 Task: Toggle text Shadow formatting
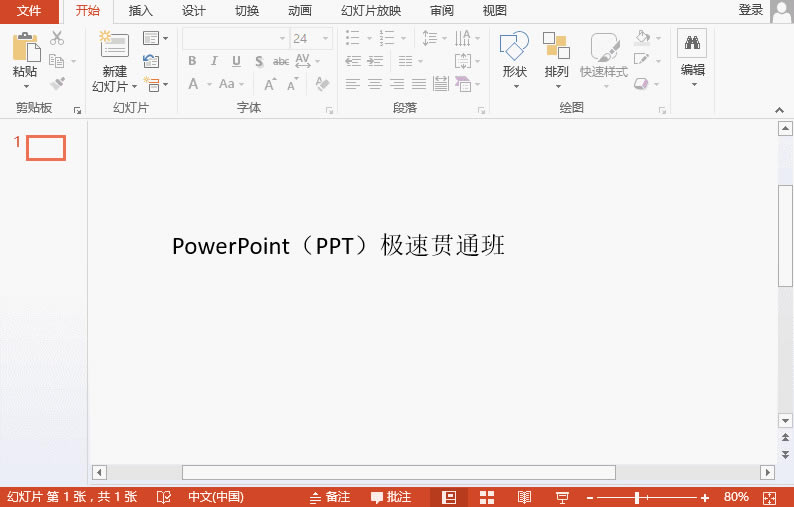[259, 61]
